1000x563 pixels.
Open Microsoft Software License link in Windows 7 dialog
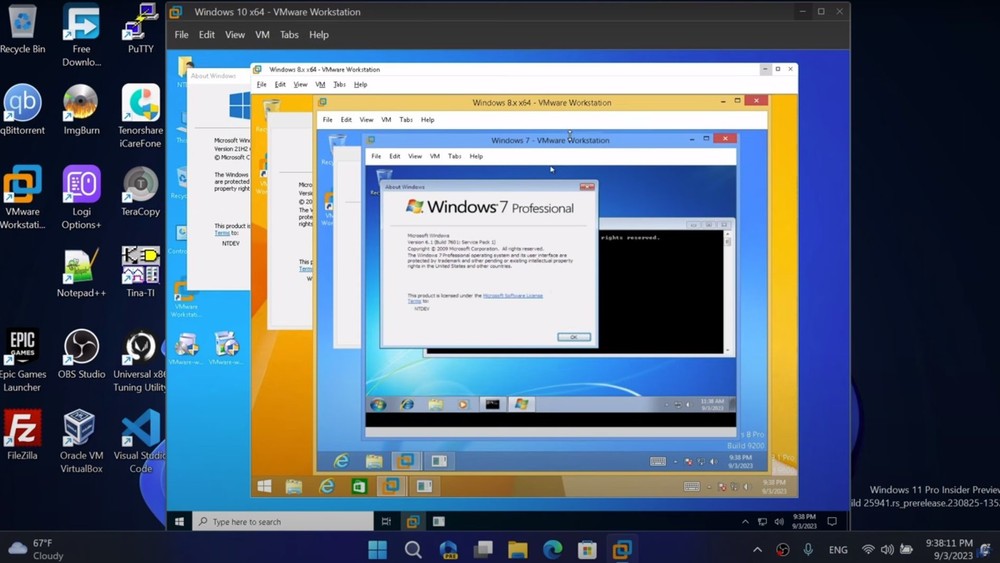pos(512,296)
